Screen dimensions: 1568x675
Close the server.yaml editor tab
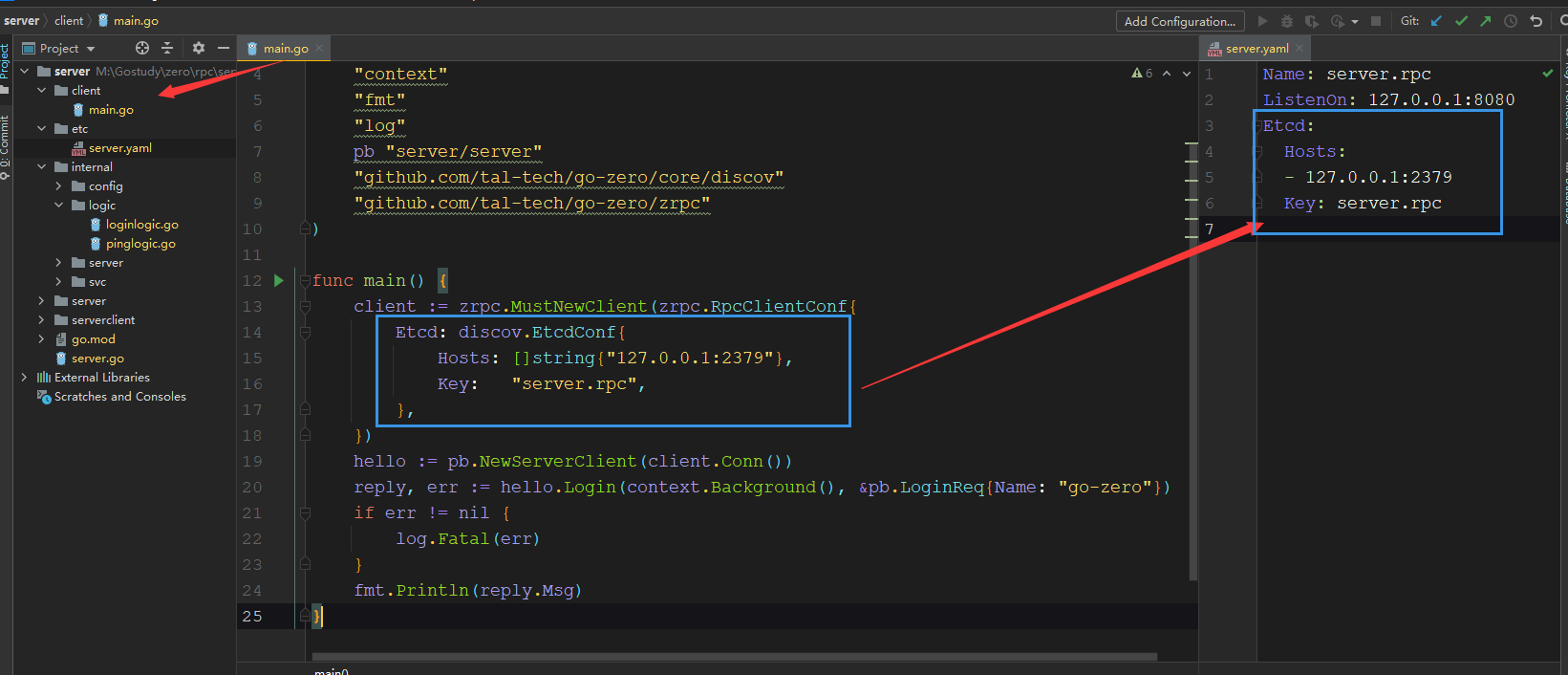point(1300,48)
